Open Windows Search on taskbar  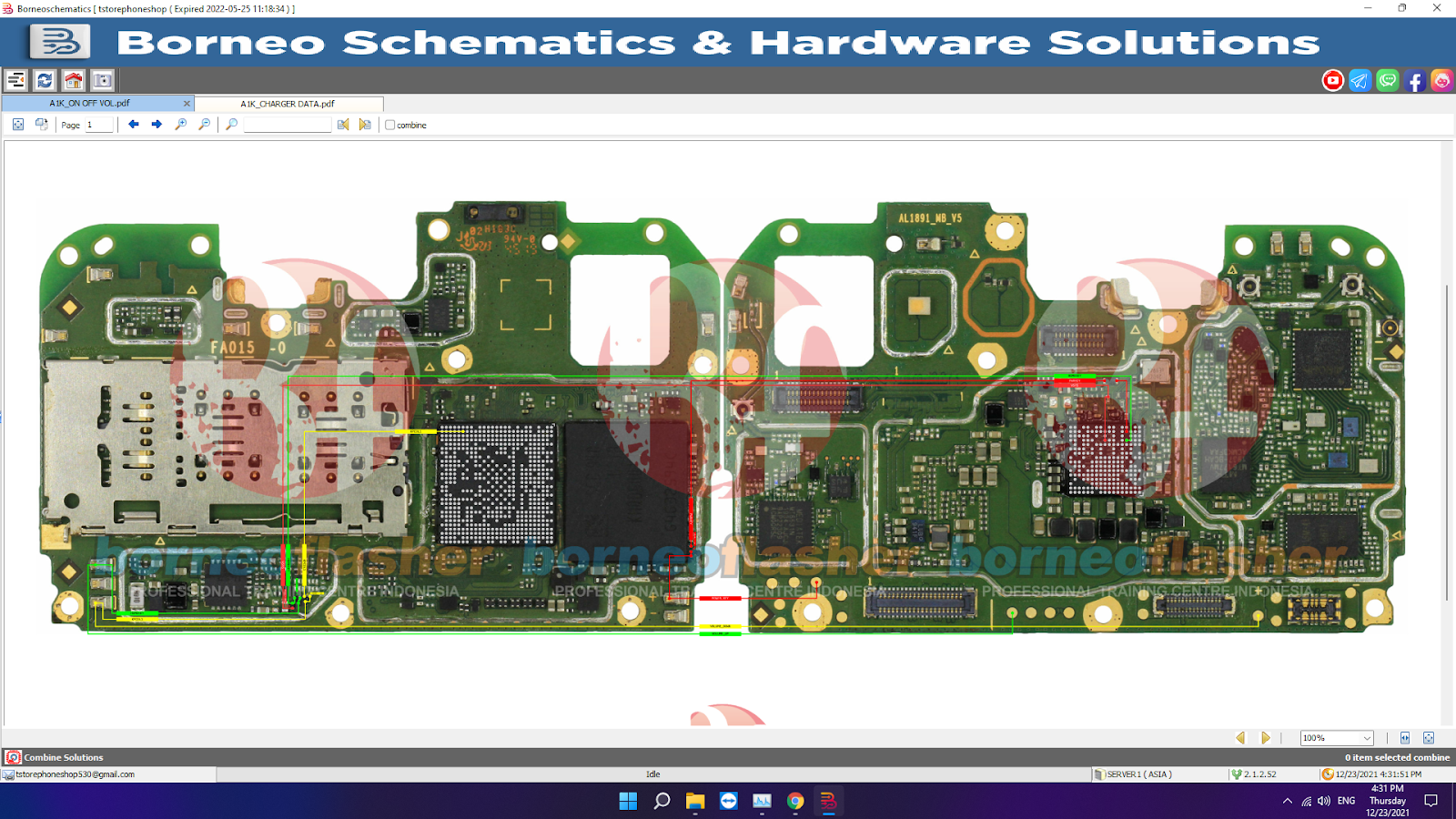coord(662,801)
